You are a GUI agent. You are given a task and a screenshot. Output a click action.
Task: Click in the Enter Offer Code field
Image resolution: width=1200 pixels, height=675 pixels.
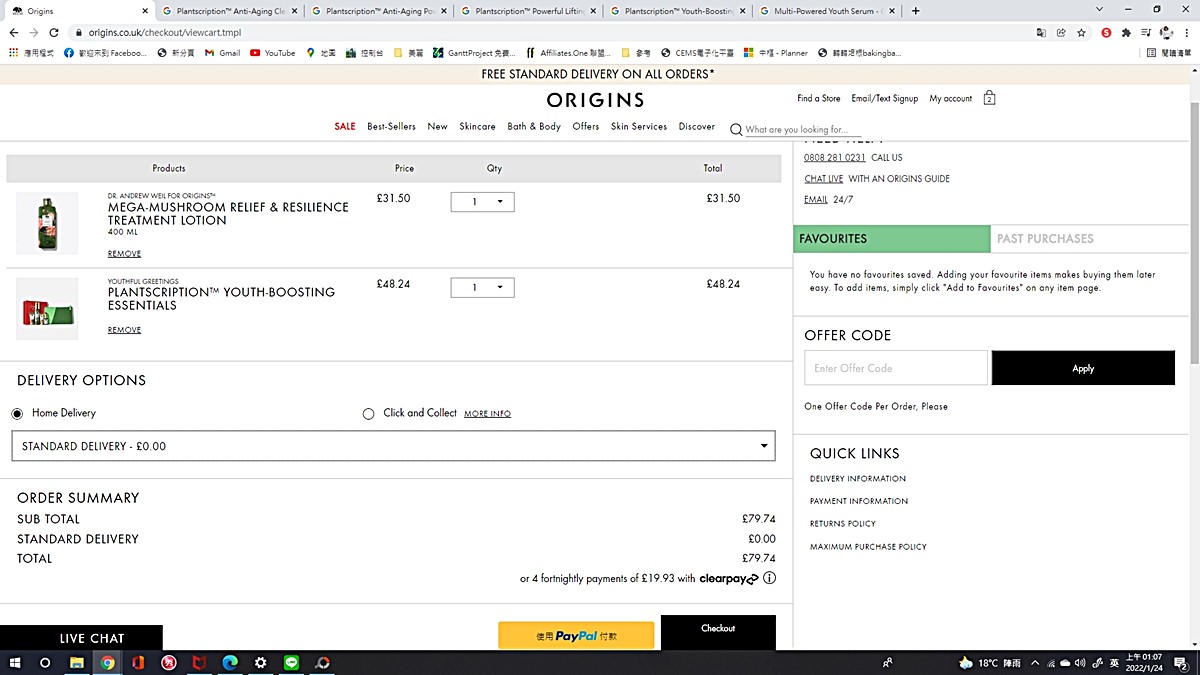[896, 368]
